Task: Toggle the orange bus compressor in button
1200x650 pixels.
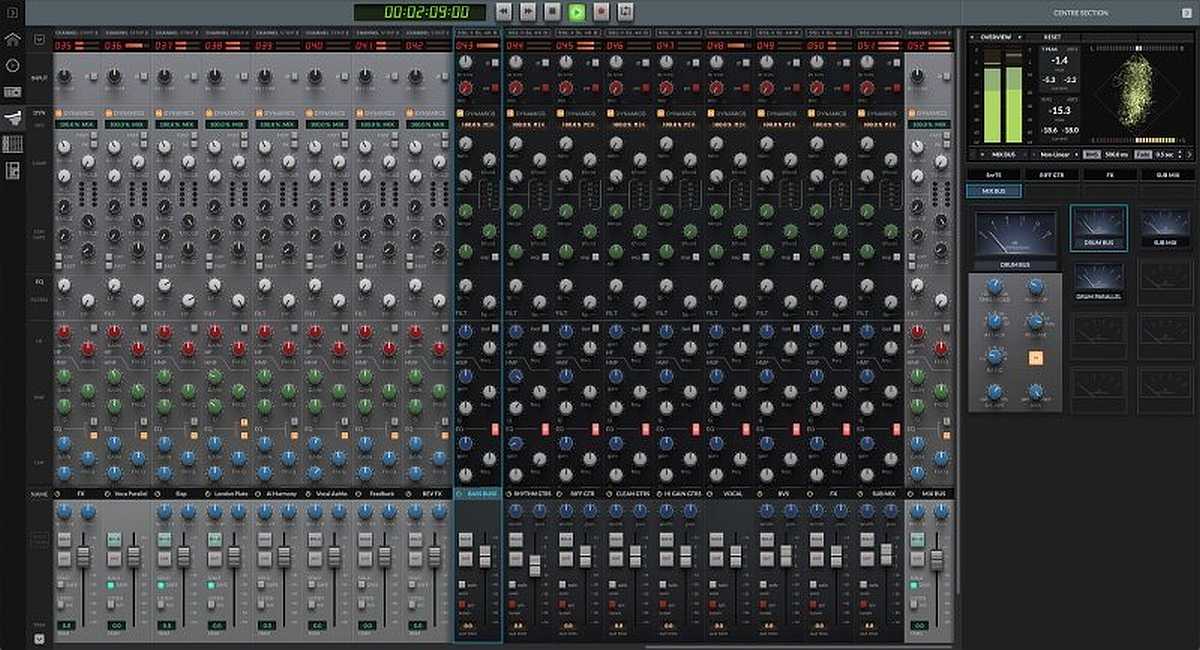Action: point(1035,357)
